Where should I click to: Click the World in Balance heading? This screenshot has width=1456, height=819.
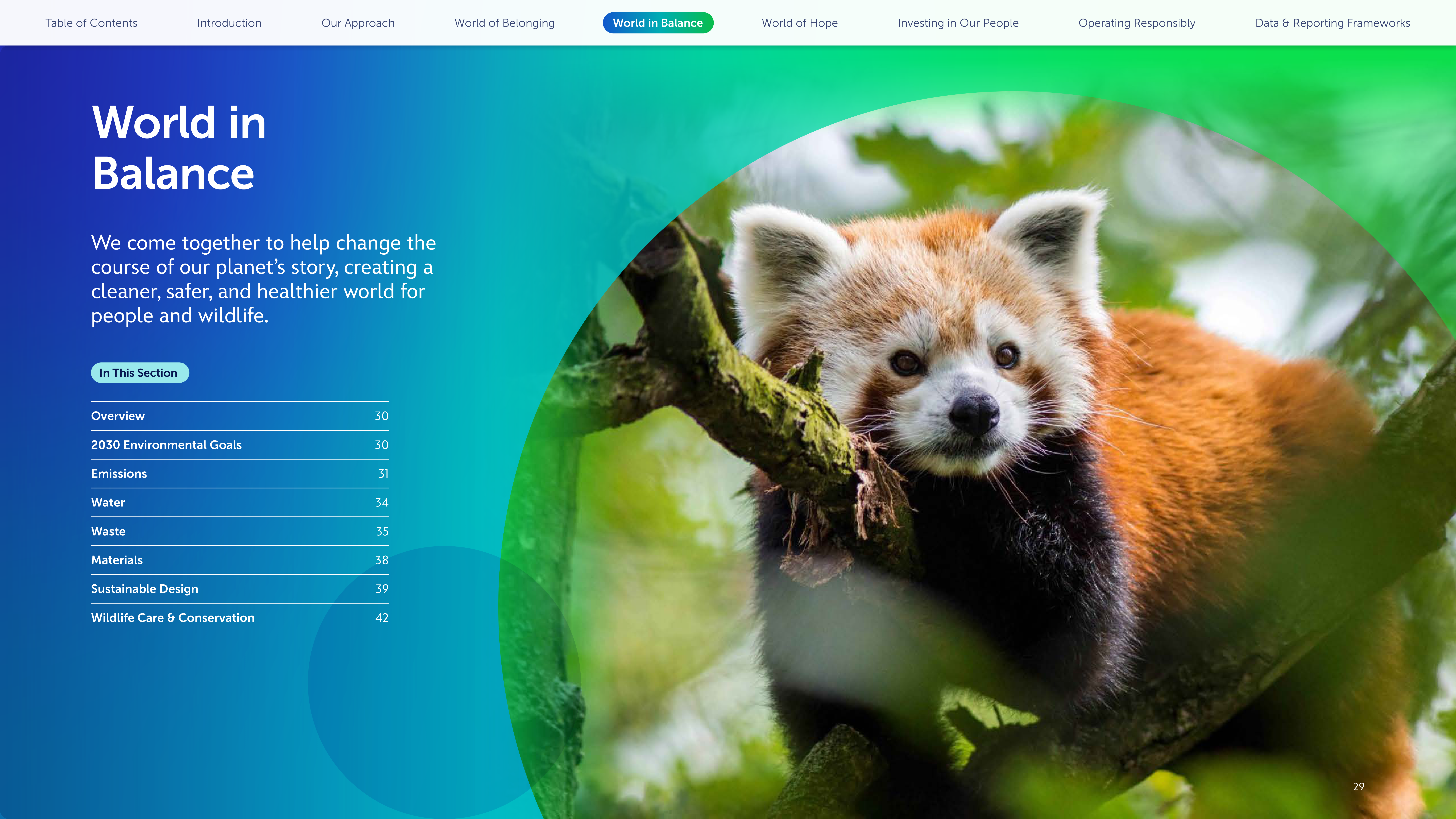tap(179, 148)
